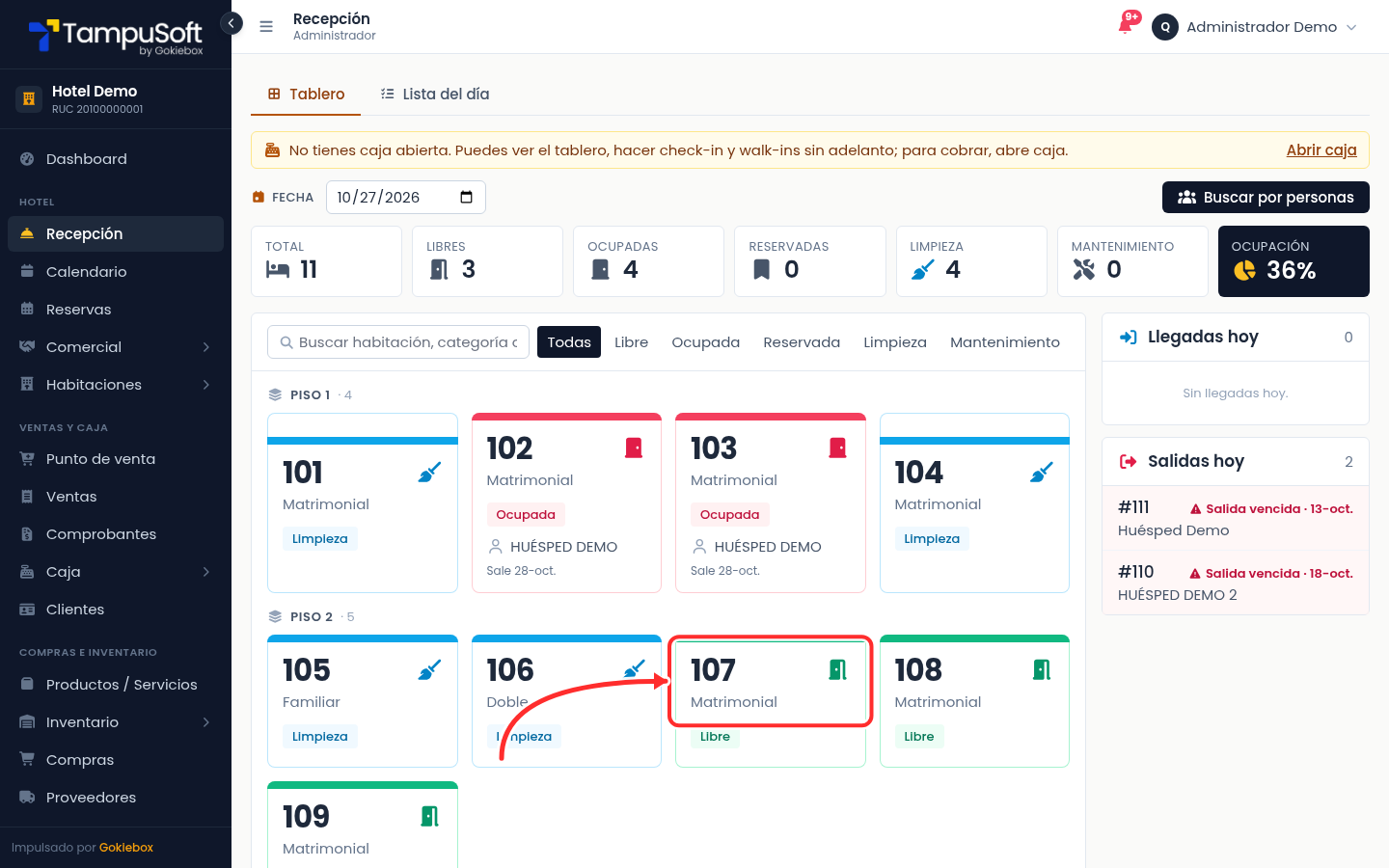Viewport: 1389px width, 868px height.
Task: Click the occupied door icon on room 102
Action: [x=634, y=448]
